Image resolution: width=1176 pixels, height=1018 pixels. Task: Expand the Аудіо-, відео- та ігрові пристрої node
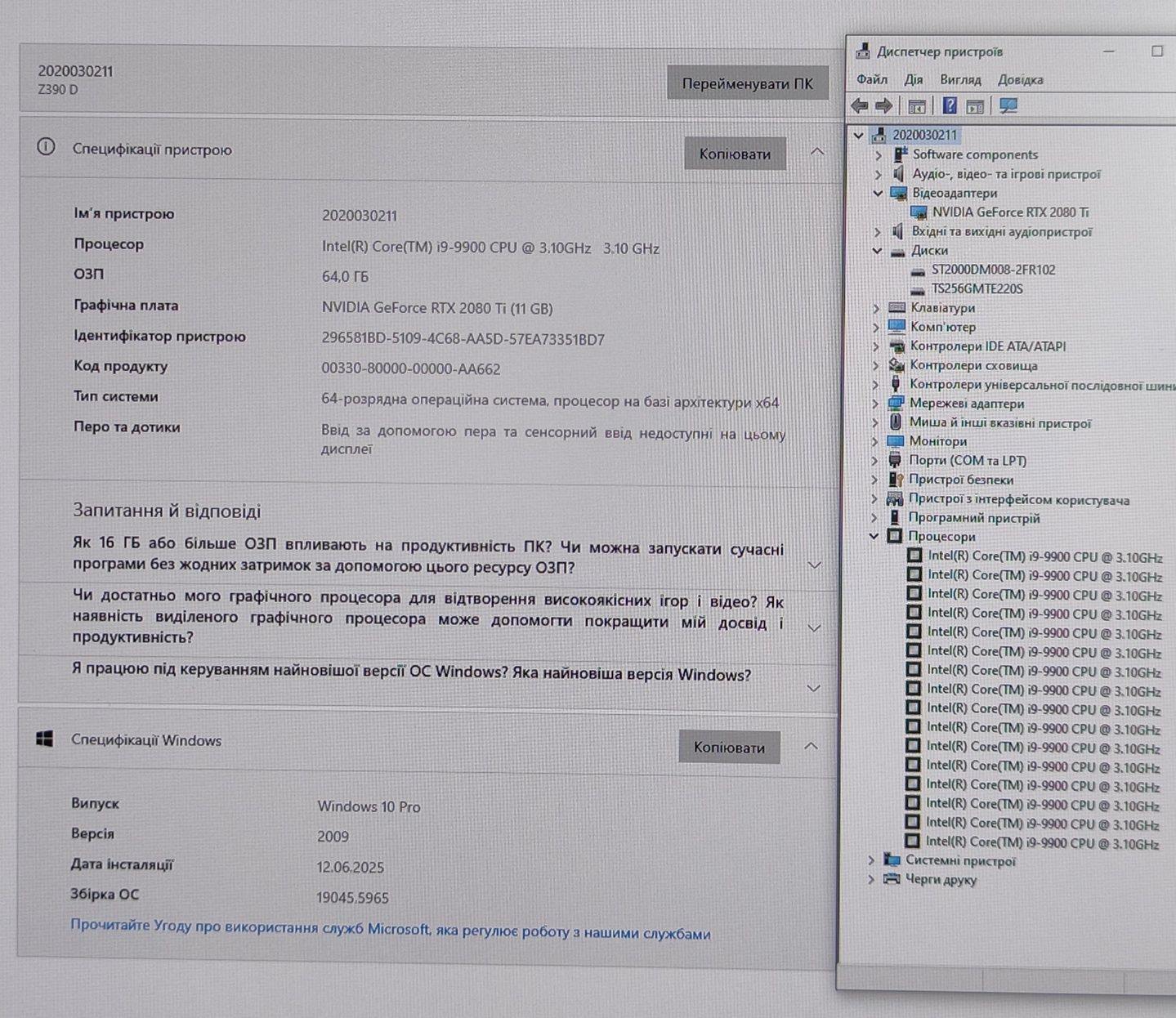878,174
